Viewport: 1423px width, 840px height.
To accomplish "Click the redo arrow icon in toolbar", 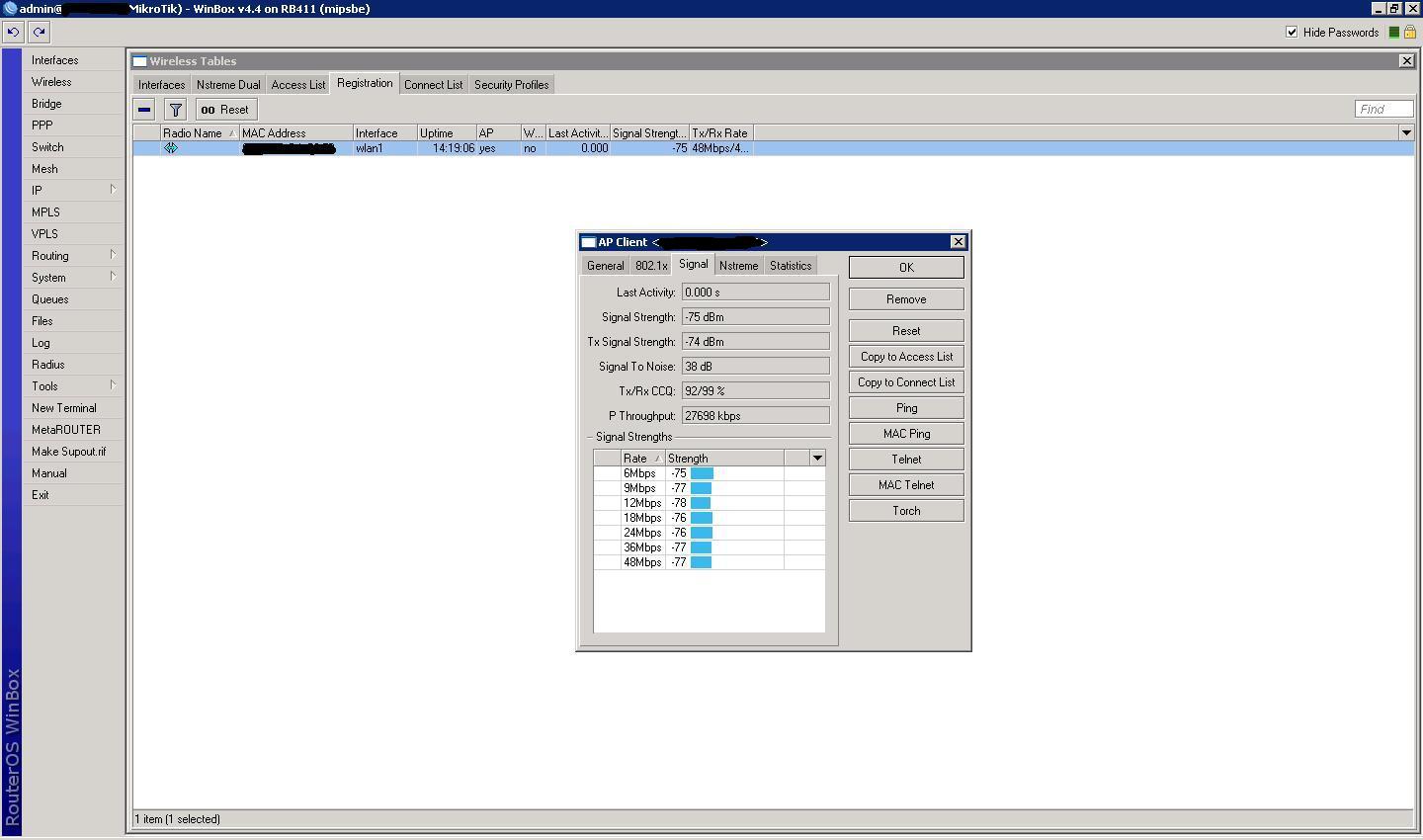I will tap(39, 32).
